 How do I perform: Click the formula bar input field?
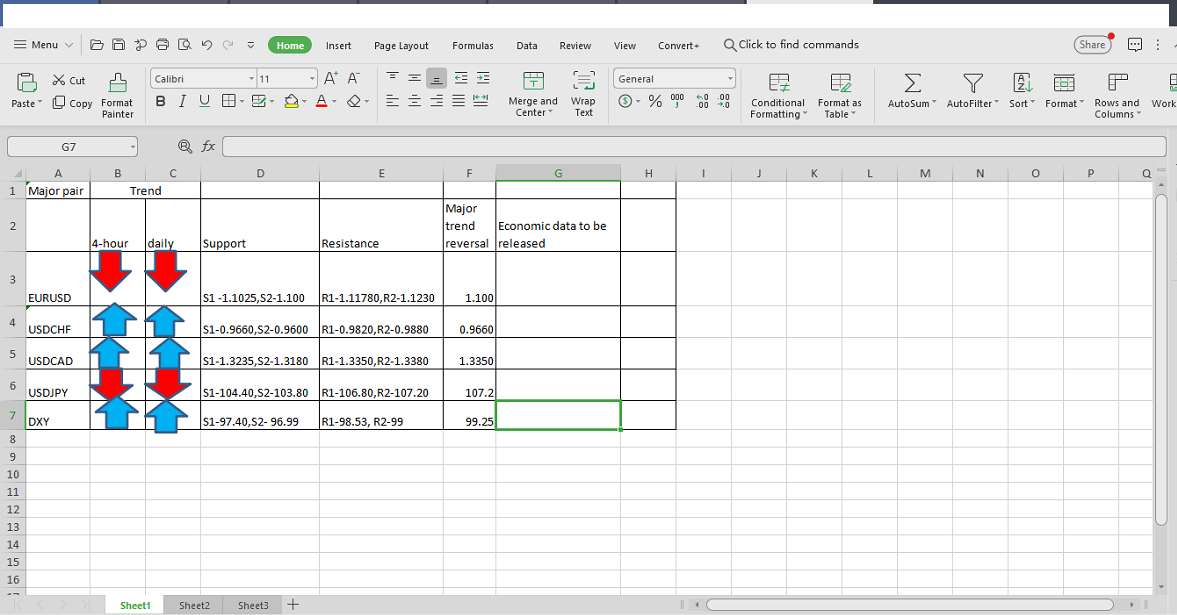693,146
